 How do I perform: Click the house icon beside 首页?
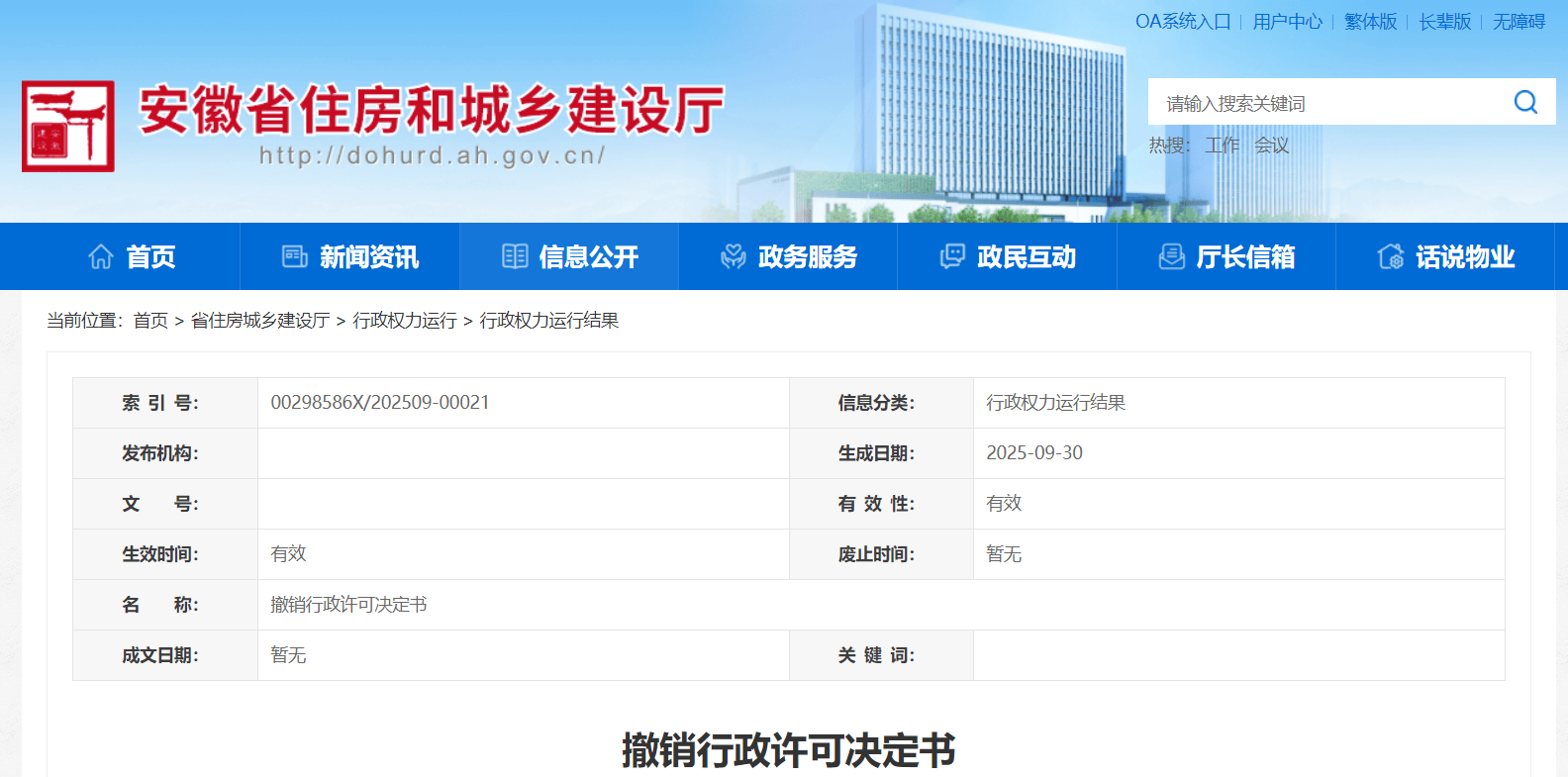101,257
